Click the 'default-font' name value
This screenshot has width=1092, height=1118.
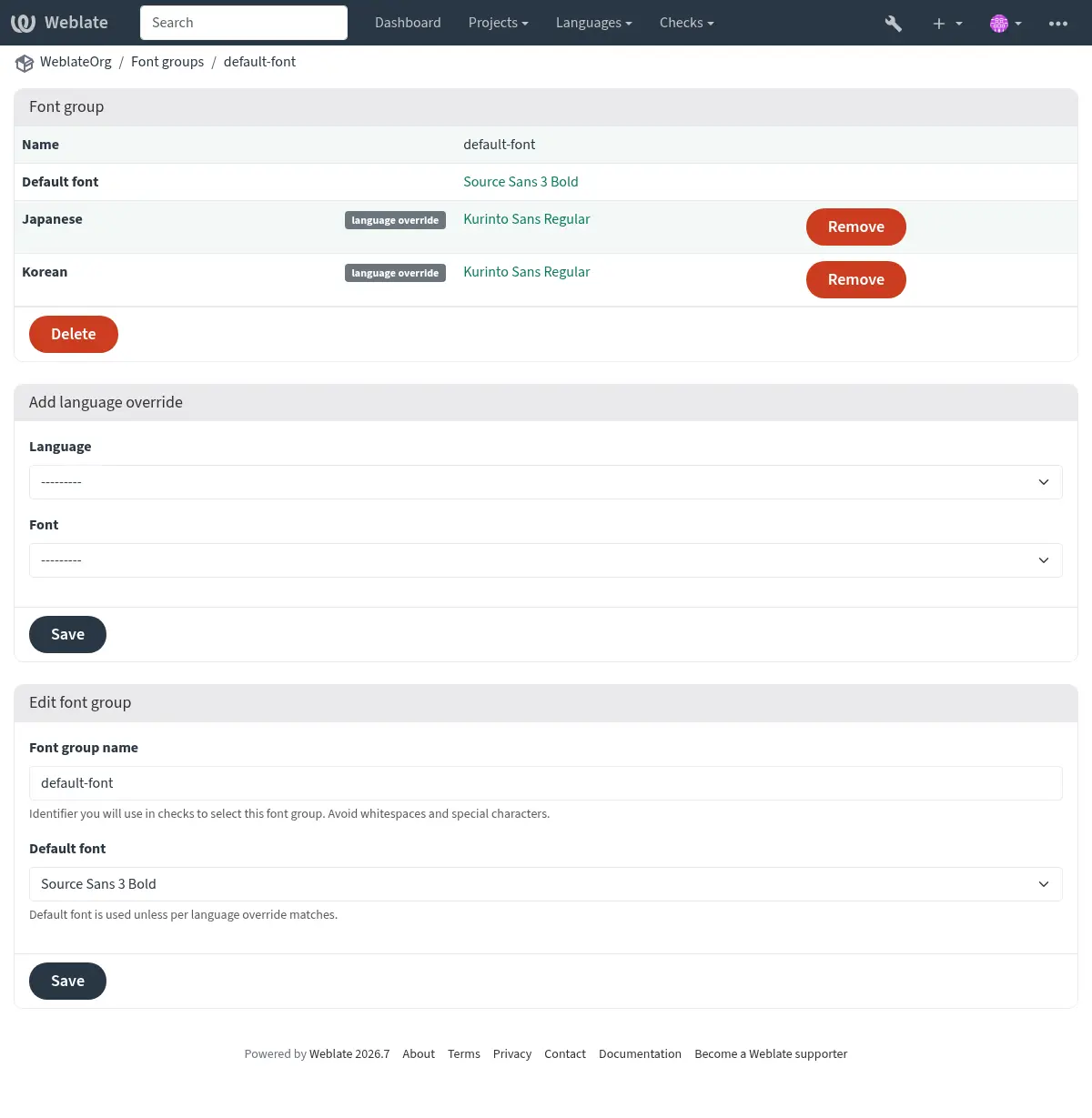pyautogui.click(x=499, y=145)
